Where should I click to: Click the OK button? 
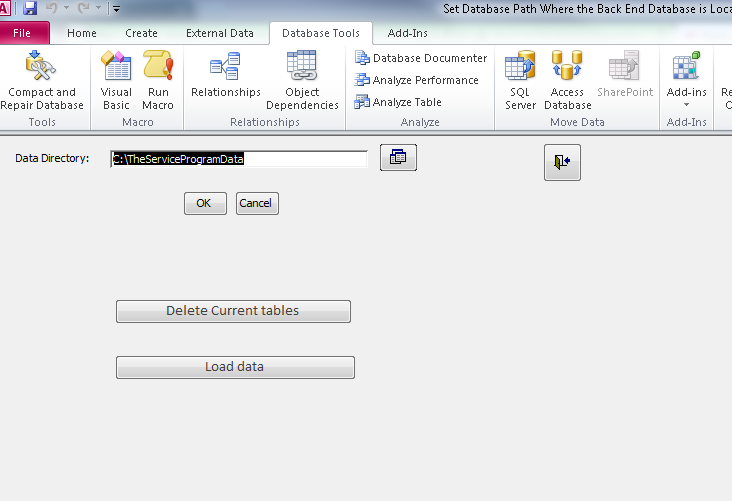tap(205, 204)
